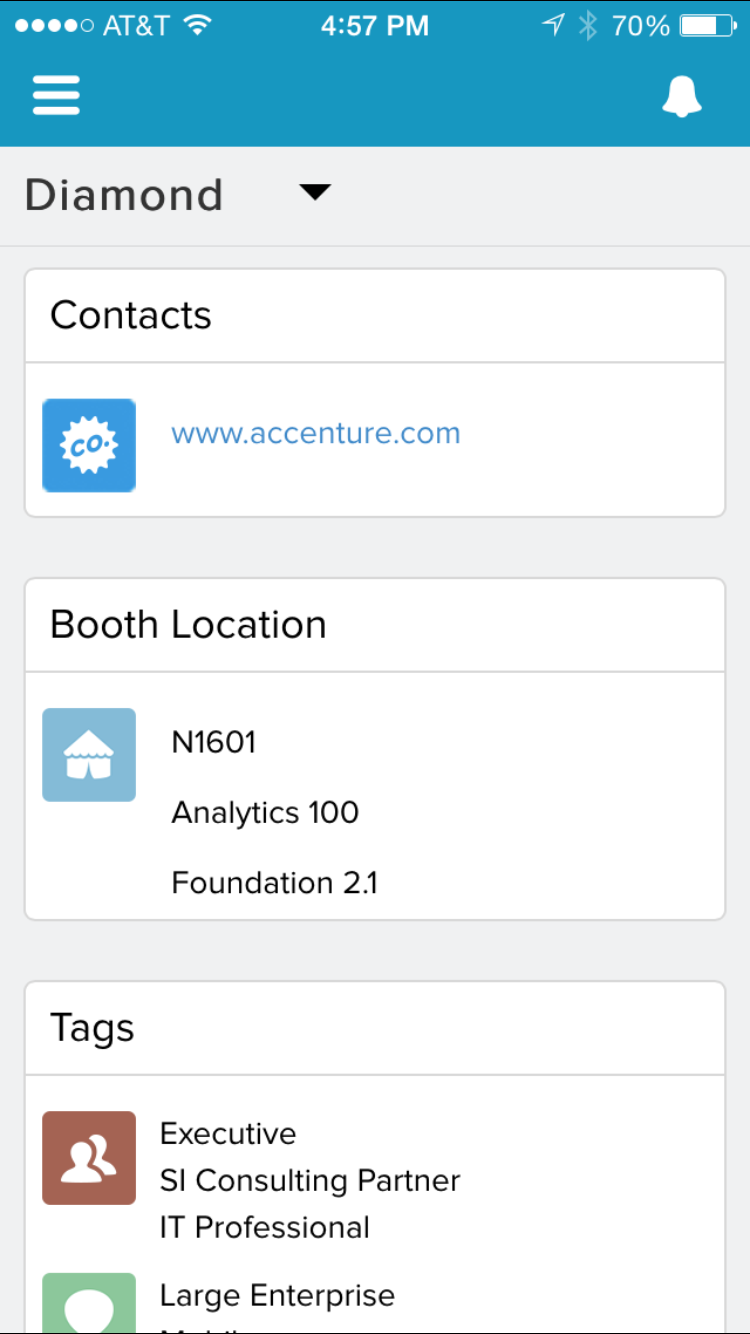Tap the green tag icon
750x1334 pixels.
point(89,1302)
